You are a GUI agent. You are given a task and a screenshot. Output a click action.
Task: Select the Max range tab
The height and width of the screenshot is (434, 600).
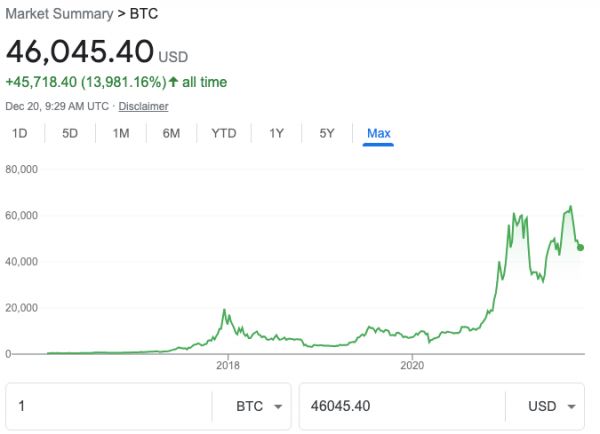pyautogui.click(x=379, y=133)
